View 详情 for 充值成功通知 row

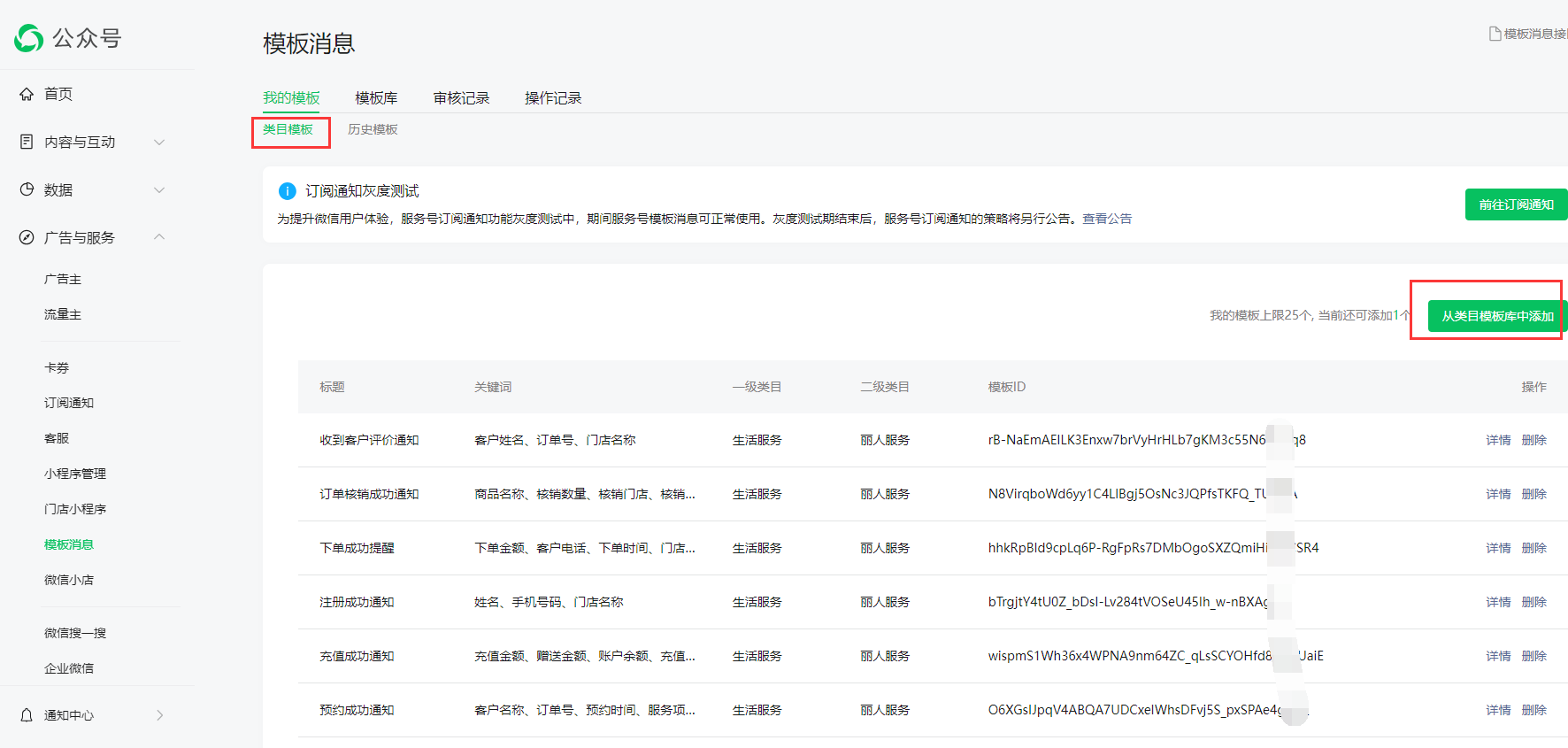tap(1498, 656)
